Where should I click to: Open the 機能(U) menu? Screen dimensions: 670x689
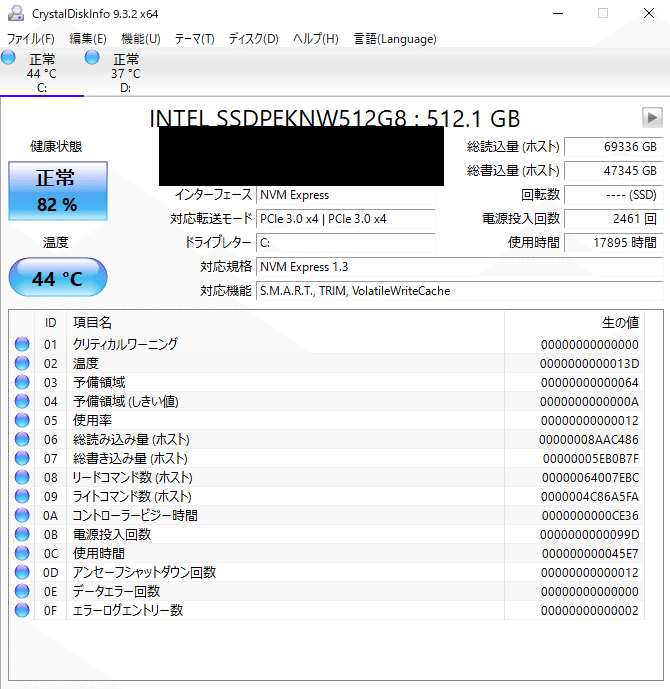pyautogui.click(x=141, y=39)
